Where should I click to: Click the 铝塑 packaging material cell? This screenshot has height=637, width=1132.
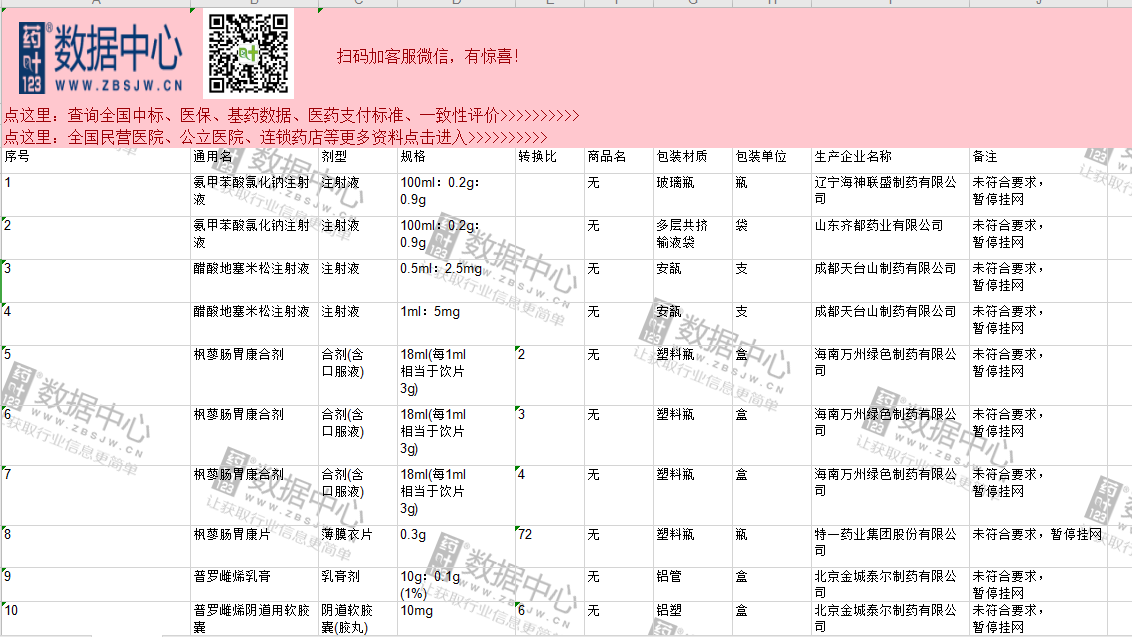pos(693,619)
